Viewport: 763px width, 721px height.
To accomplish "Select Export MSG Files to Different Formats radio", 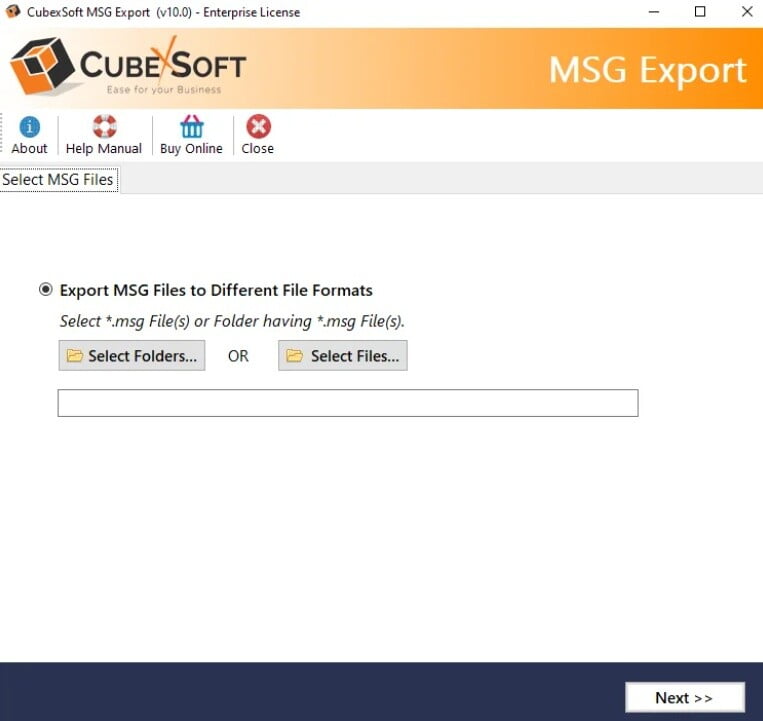I will (46, 289).
